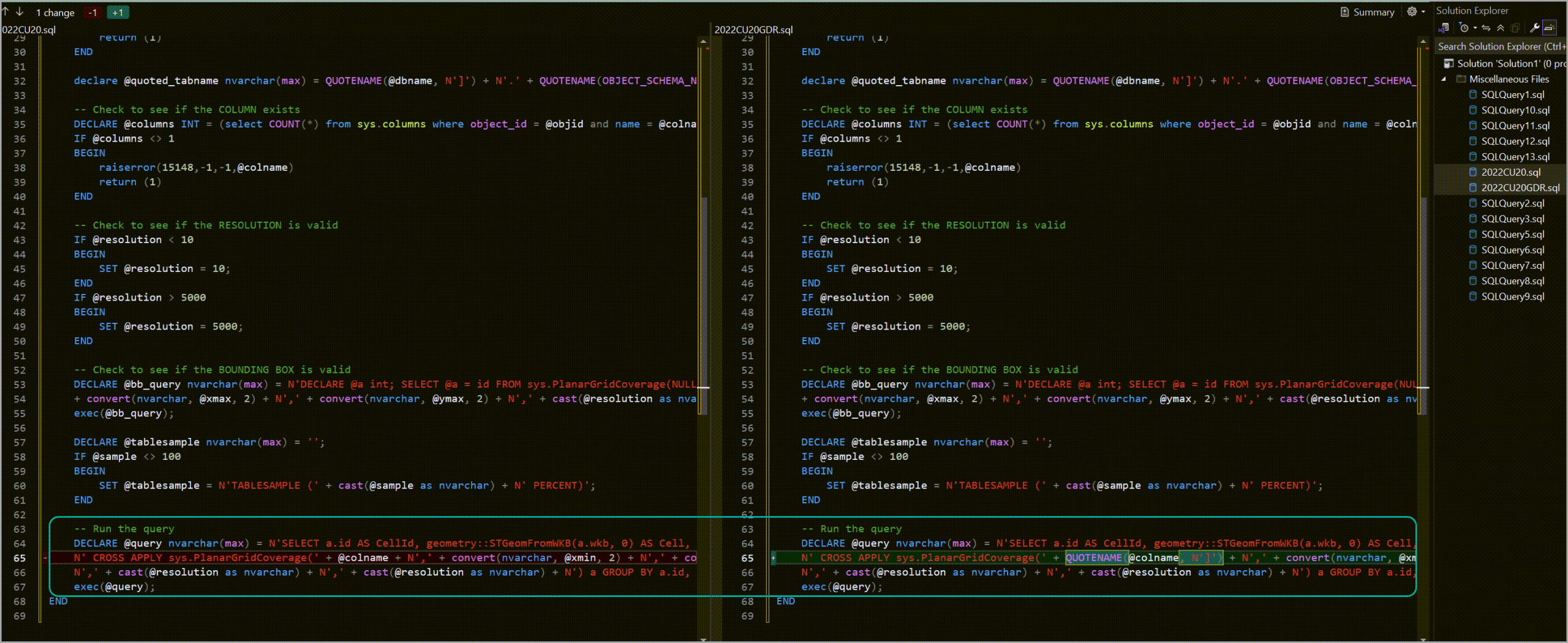Click the Summary button
Viewport: 1568px width, 643px height.
pyautogui.click(x=1366, y=11)
